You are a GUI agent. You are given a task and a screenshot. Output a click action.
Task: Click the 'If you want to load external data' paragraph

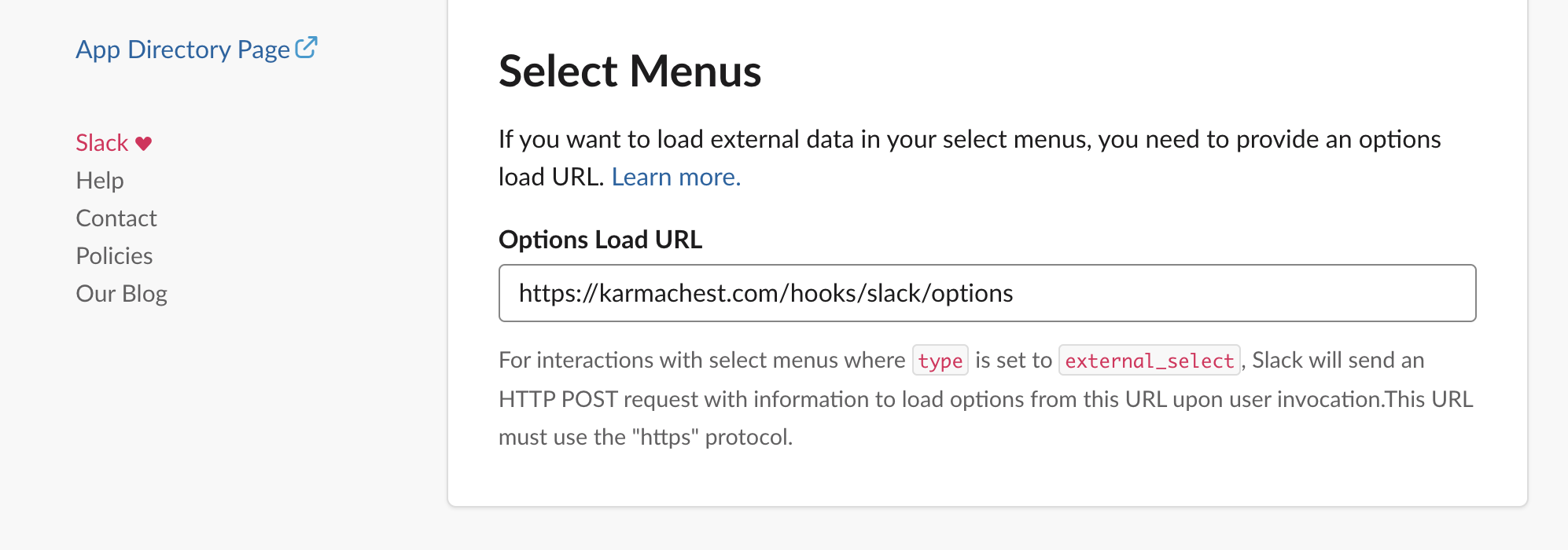click(970, 158)
